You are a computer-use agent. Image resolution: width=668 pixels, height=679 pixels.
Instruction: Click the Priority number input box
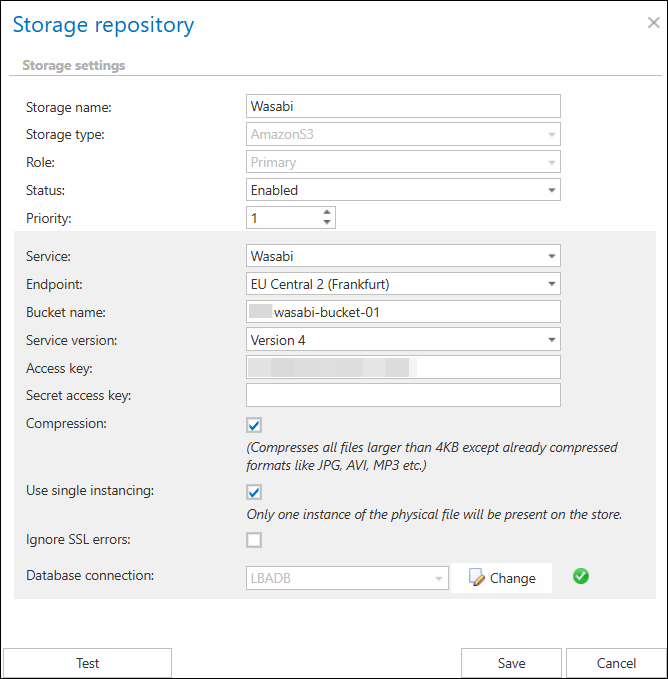tap(283, 218)
